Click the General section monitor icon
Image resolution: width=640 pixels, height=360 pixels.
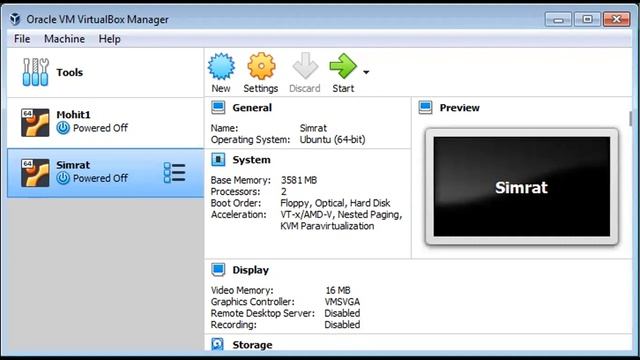tap(218, 108)
